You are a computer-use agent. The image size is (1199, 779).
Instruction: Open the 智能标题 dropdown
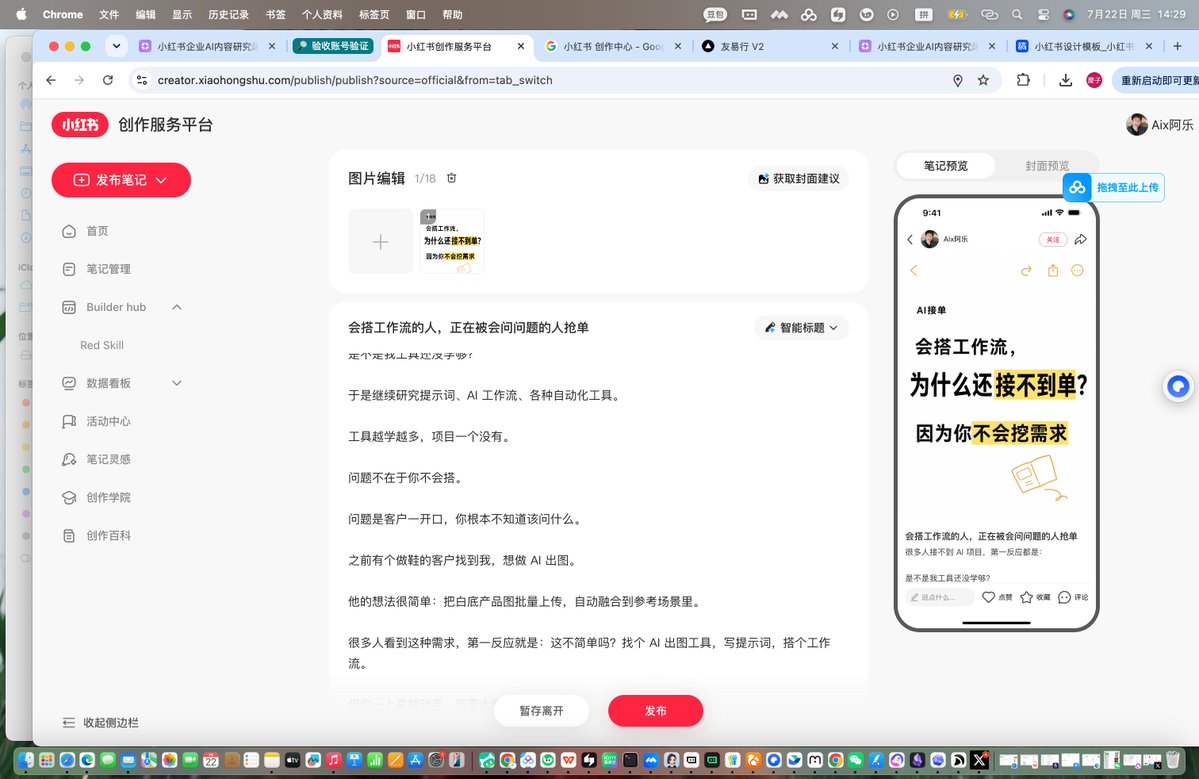coord(801,328)
